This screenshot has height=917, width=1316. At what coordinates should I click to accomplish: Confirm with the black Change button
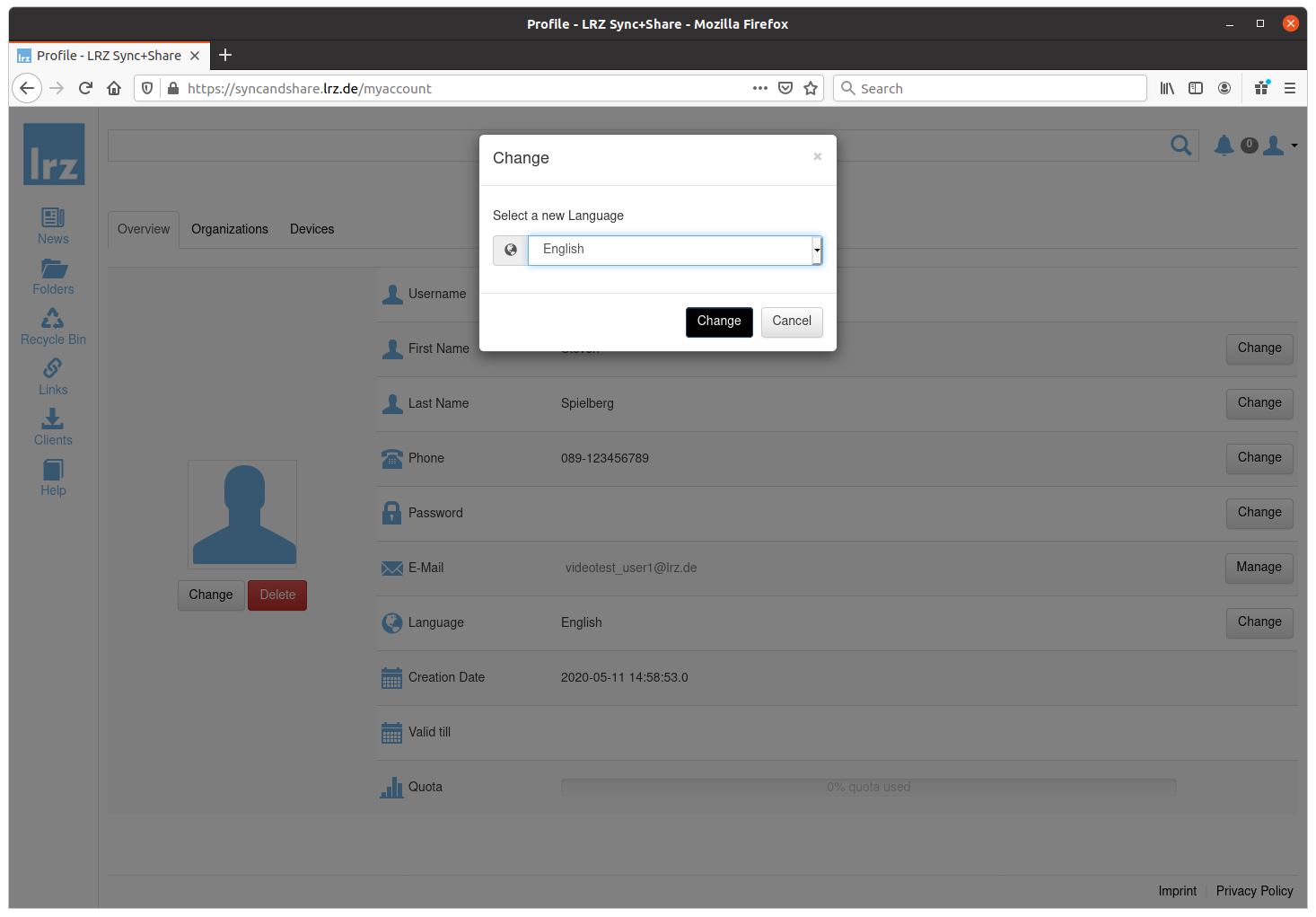coord(719,322)
